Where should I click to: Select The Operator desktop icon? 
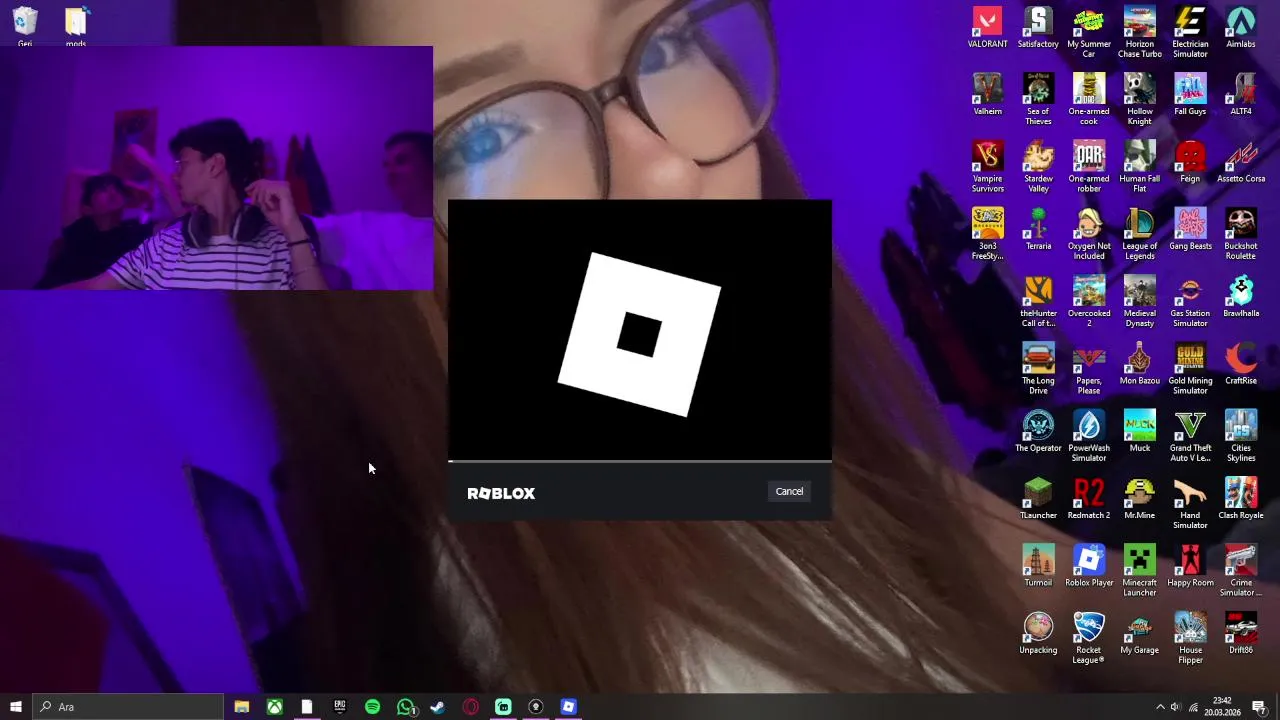(x=1038, y=431)
